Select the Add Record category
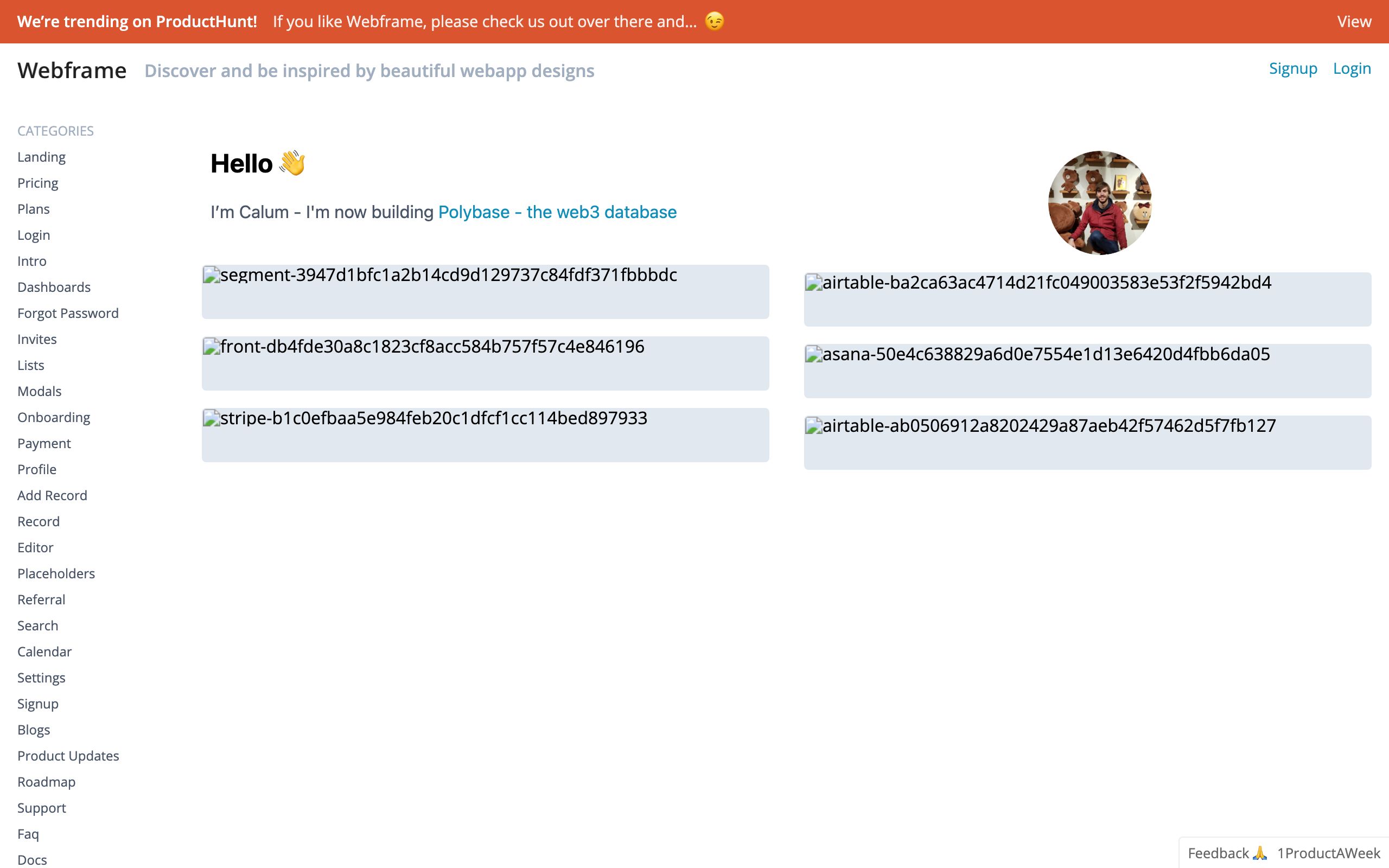1389x868 pixels. (52, 495)
